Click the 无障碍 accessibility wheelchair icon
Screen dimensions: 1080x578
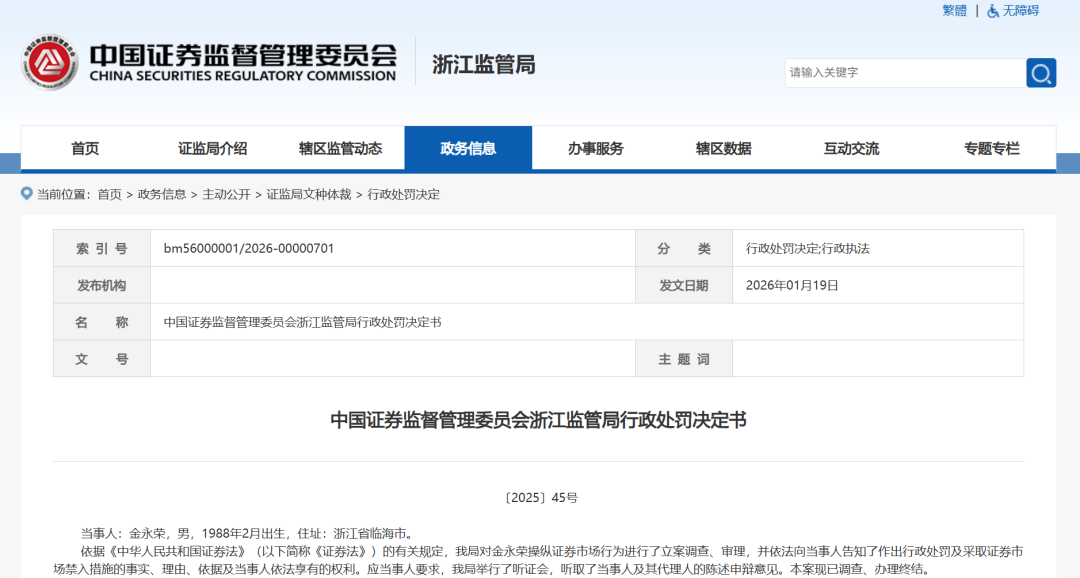(x=993, y=11)
